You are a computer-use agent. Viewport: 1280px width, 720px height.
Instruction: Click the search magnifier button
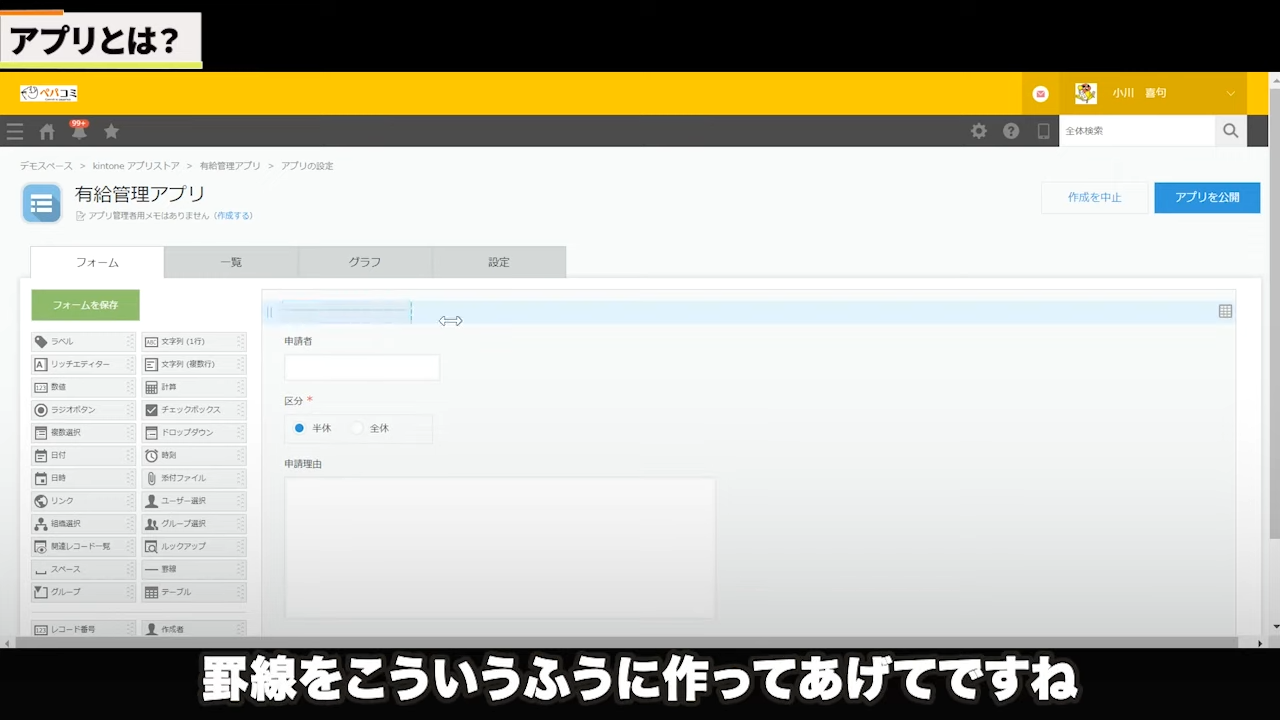(1230, 131)
